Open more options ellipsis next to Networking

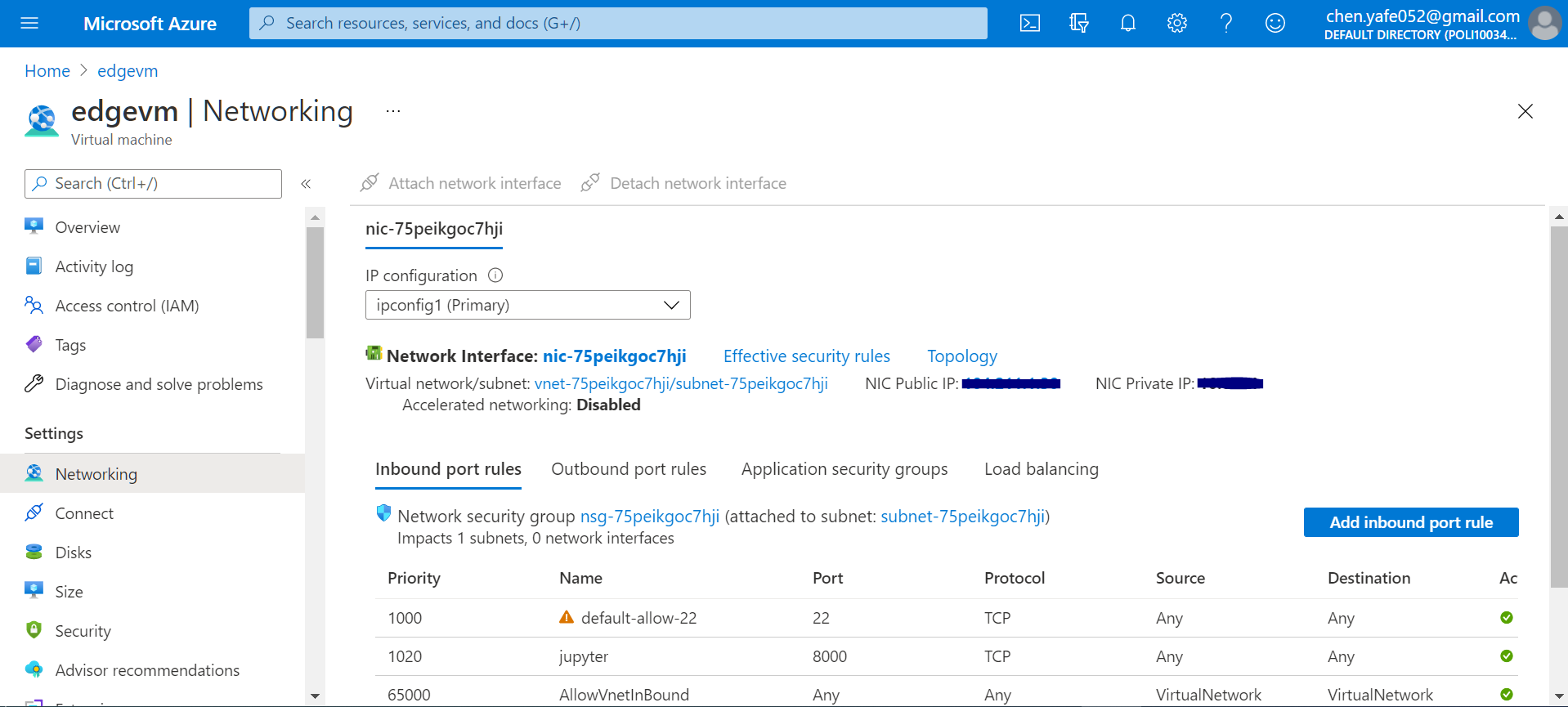393,111
